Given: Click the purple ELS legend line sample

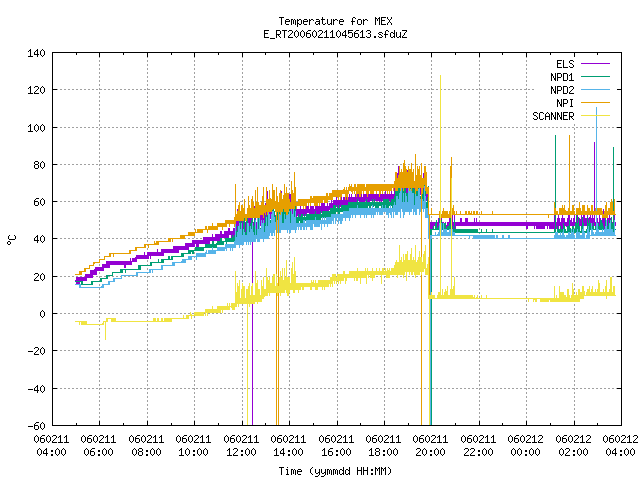Looking at the screenshot, I should [x=595, y=64].
